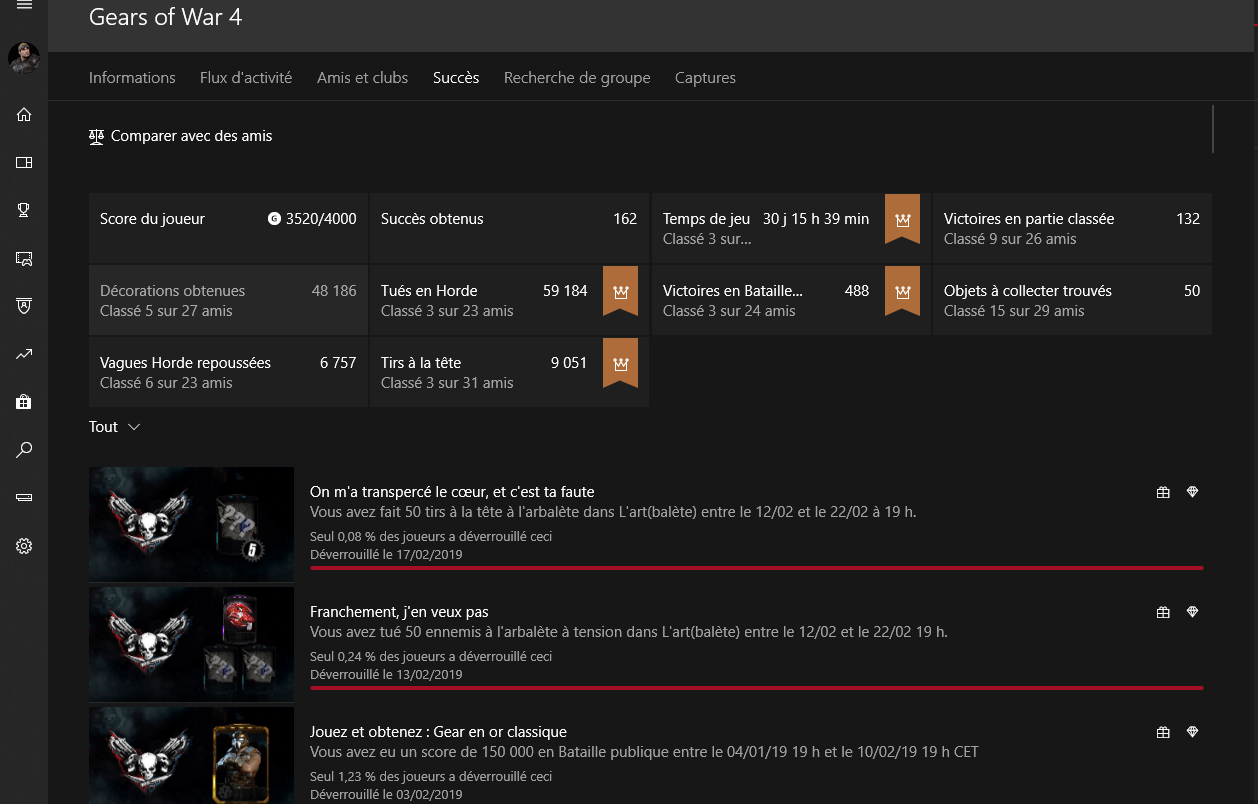Go to Home in the sidebar
This screenshot has height=804, width=1258.
[x=24, y=114]
